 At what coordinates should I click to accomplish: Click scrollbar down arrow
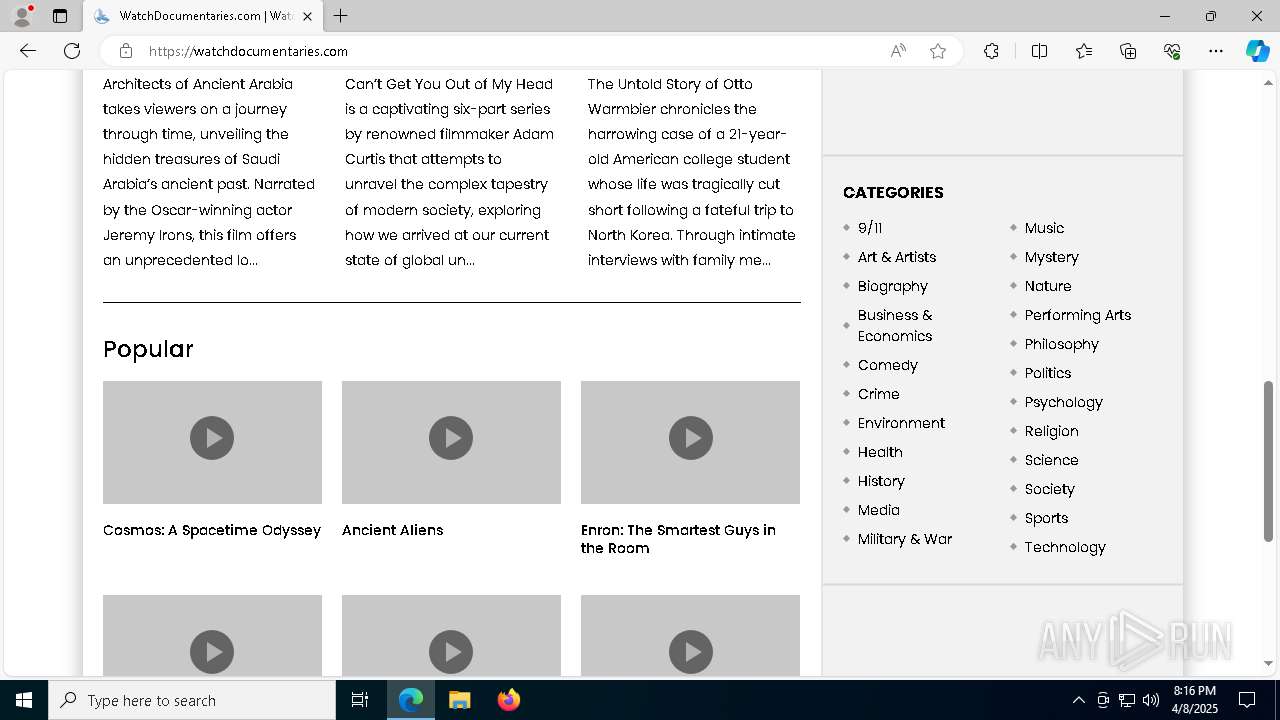click(1268, 663)
